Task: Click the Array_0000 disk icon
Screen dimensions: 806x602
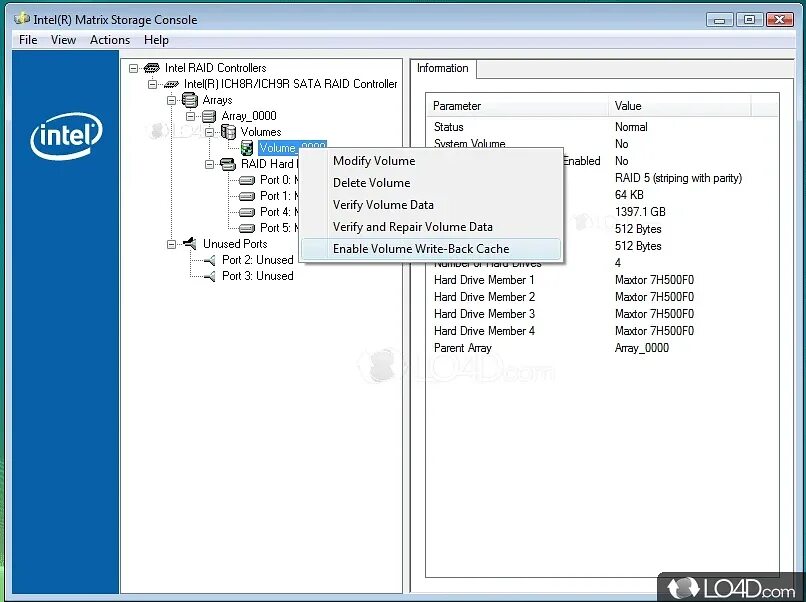Action: click(x=209, y=116)
